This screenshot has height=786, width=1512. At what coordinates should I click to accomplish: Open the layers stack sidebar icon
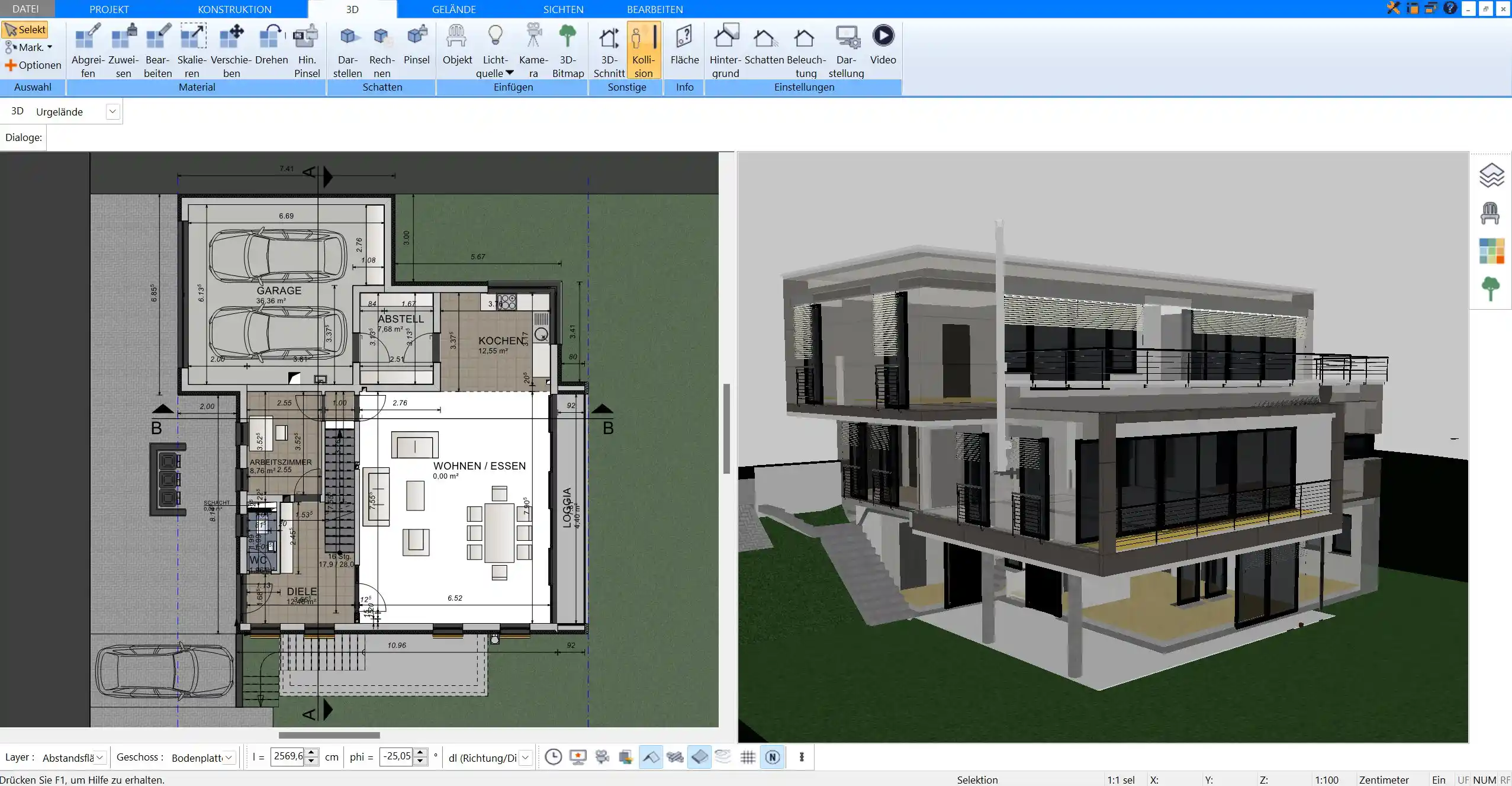[x=1491, y=175]
